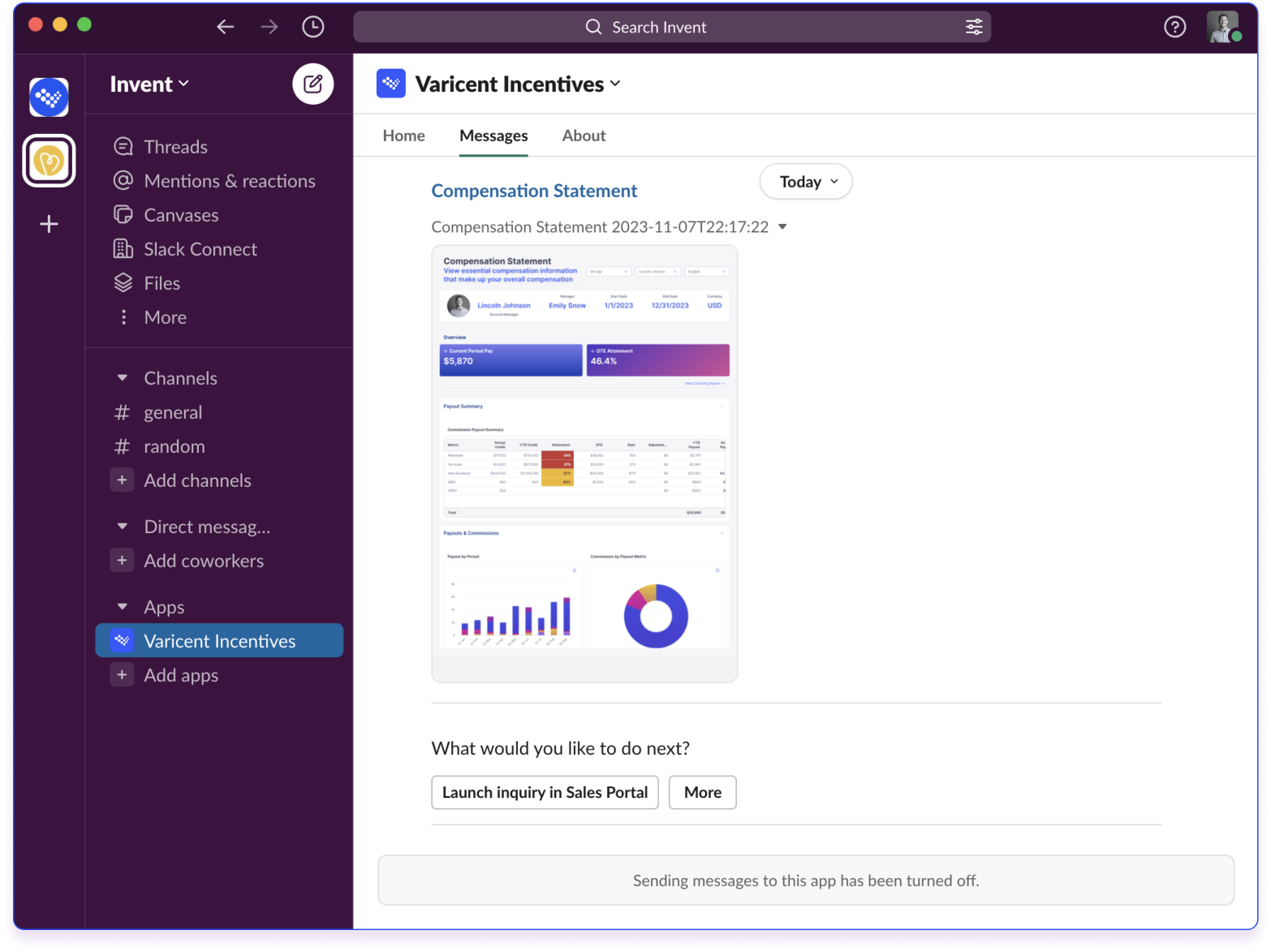Open the Today date dropdown

click(806, 182)
